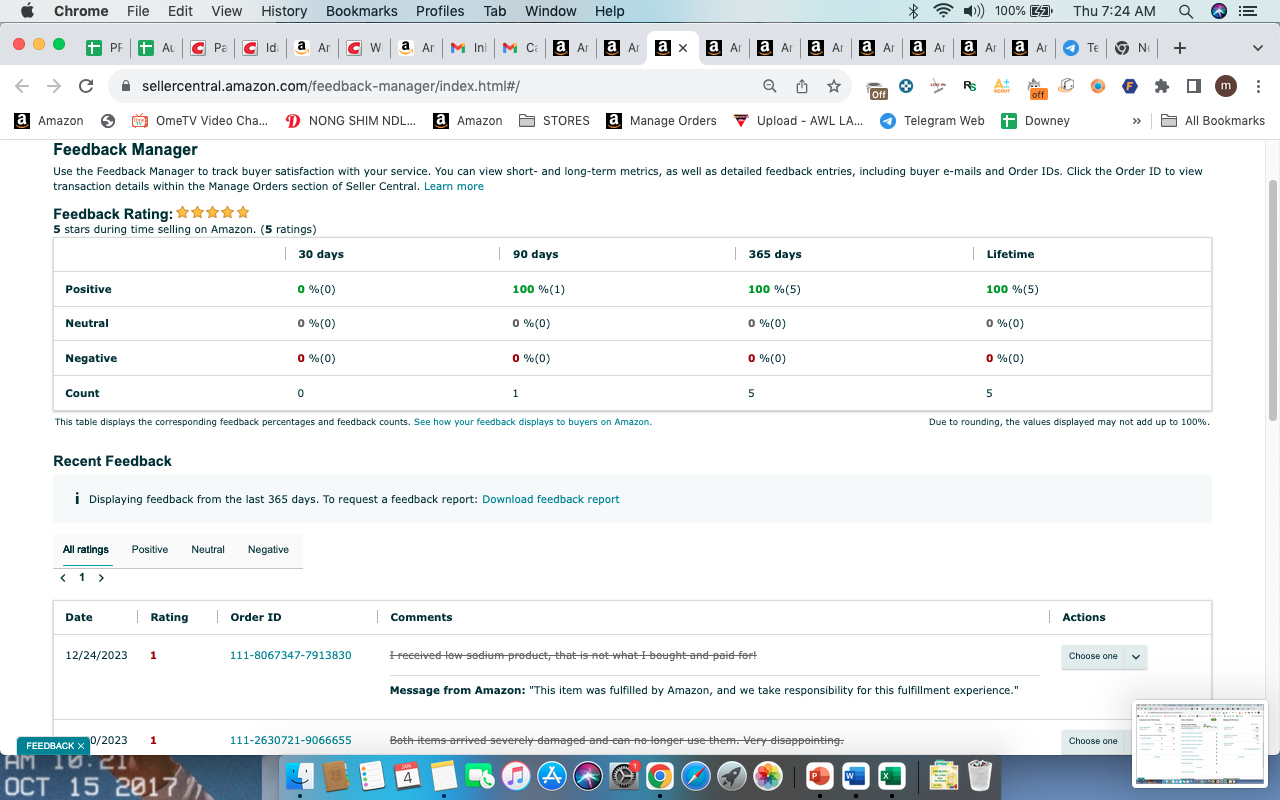Click the RS extension icon
1280x800 pixels.
[x=969, y=86]
